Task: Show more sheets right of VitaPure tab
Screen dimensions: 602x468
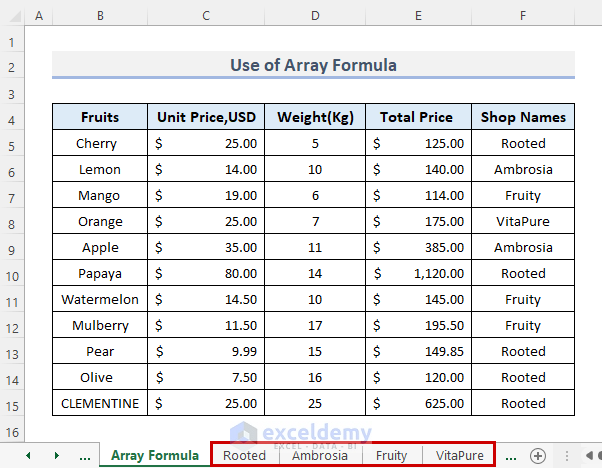Action: pyautogui.click(x=511, y=455)
